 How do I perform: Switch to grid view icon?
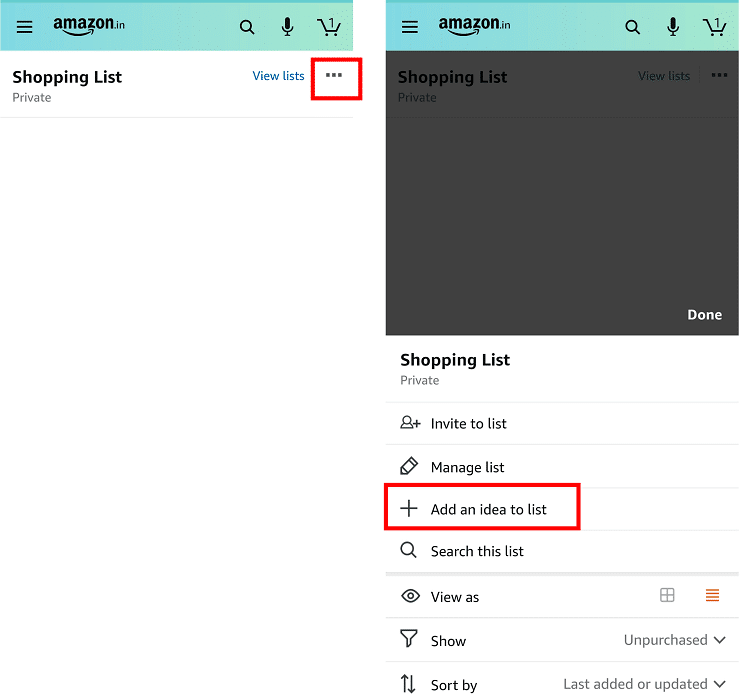(667, 595)
